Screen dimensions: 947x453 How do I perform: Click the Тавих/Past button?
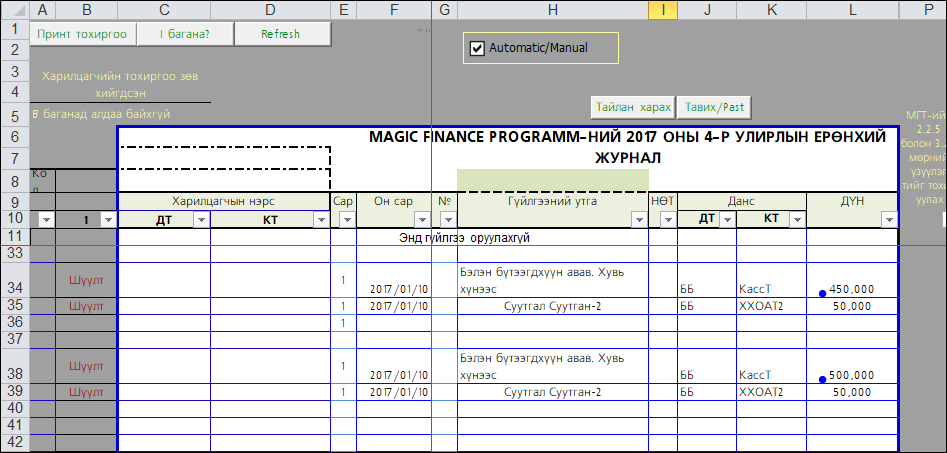[x=714, y=107]
